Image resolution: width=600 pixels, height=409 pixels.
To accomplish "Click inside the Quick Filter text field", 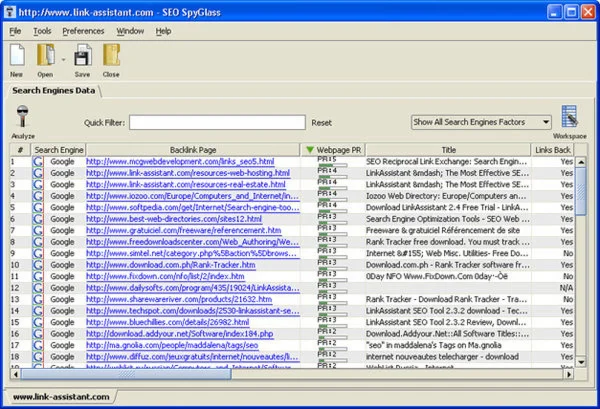I will coord(217,122).
